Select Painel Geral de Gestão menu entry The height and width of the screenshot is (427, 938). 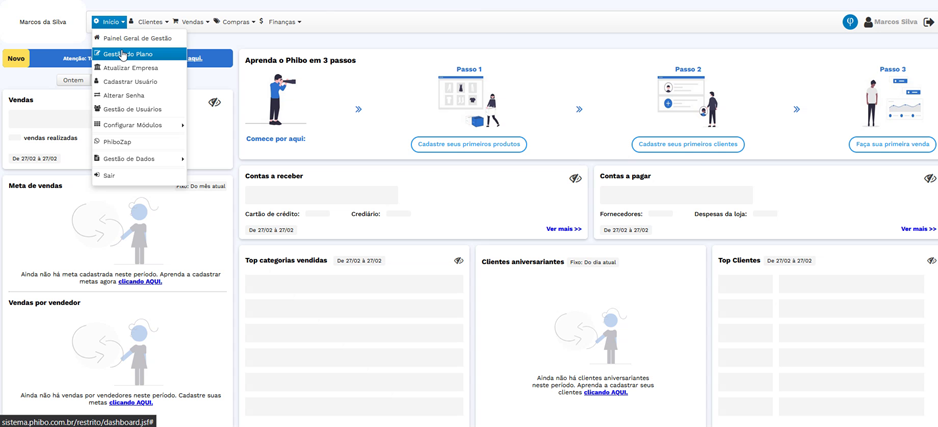(x=137, y=38)
